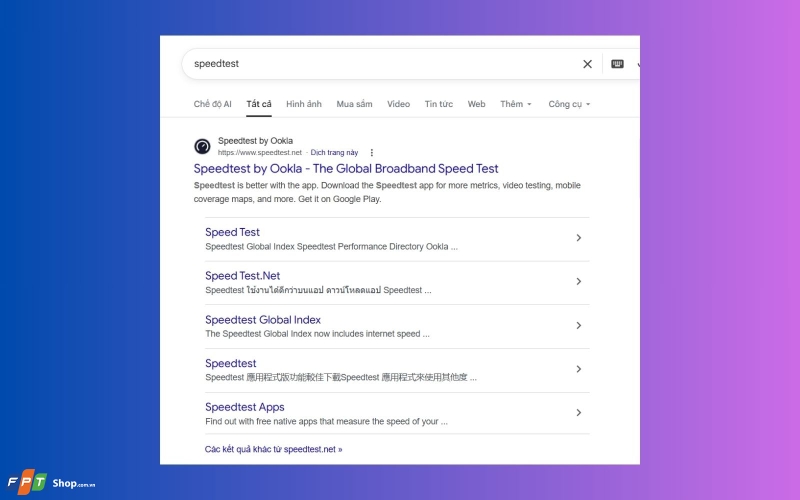Click the https://www.speedtest.net URL text

[260, 153]
